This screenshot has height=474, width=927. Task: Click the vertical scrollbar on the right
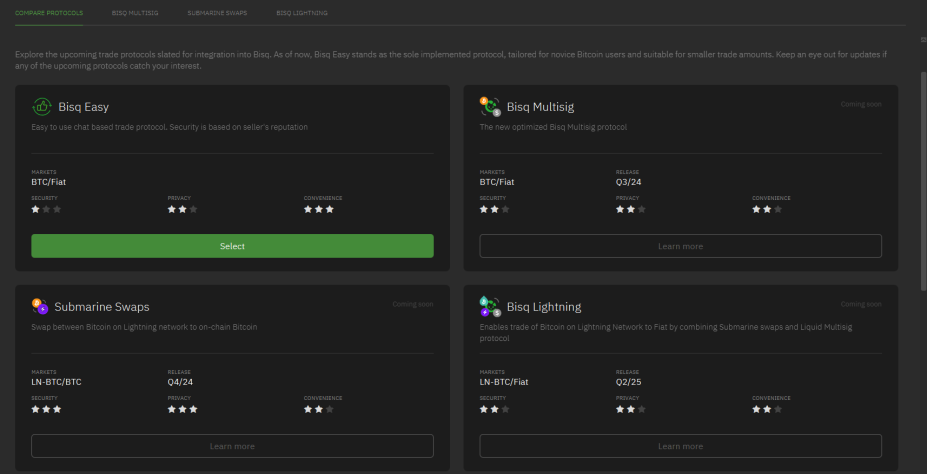(923, 180)
